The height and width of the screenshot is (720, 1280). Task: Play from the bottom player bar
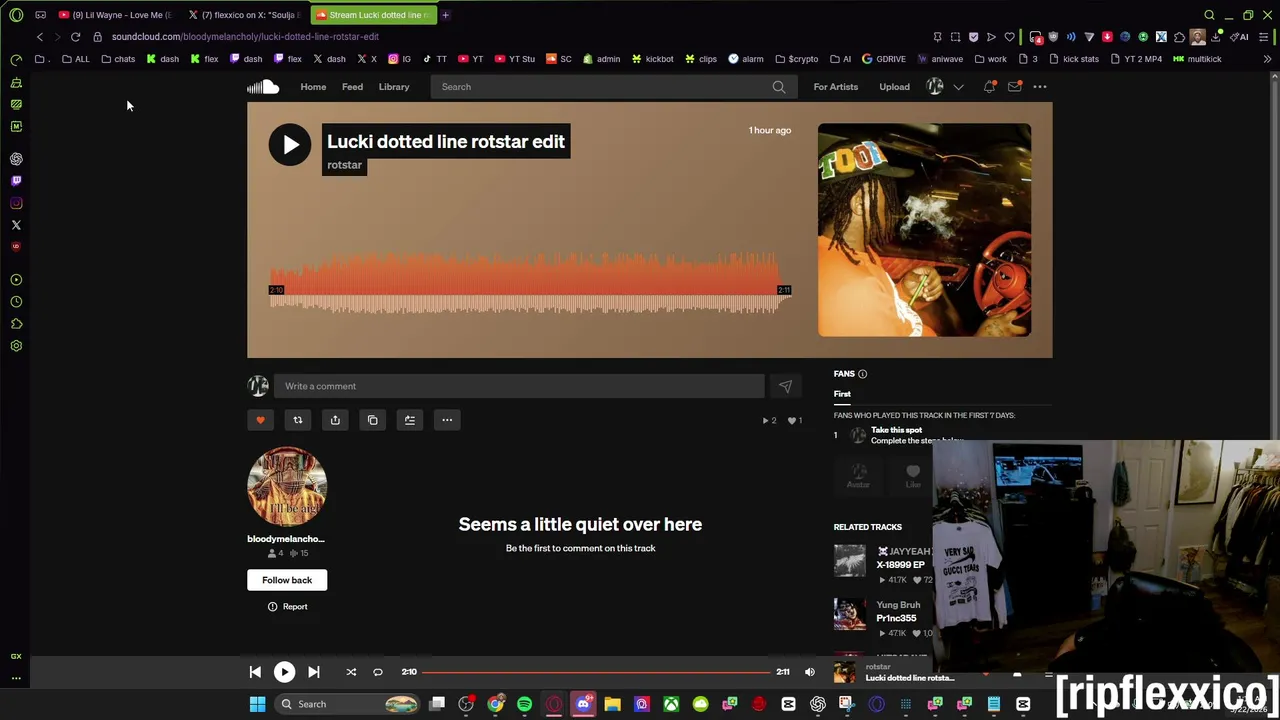[x=284, y=672]
